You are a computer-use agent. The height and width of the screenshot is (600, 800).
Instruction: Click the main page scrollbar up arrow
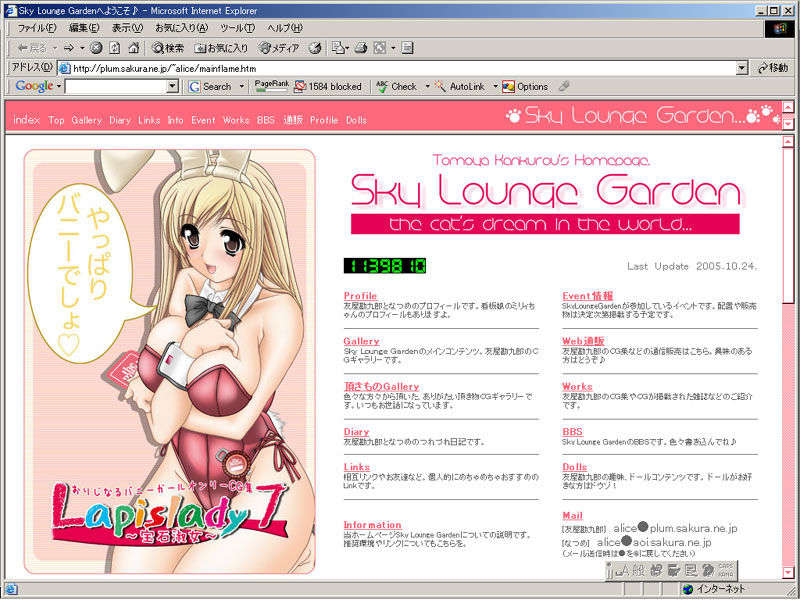tap(788, 141)
